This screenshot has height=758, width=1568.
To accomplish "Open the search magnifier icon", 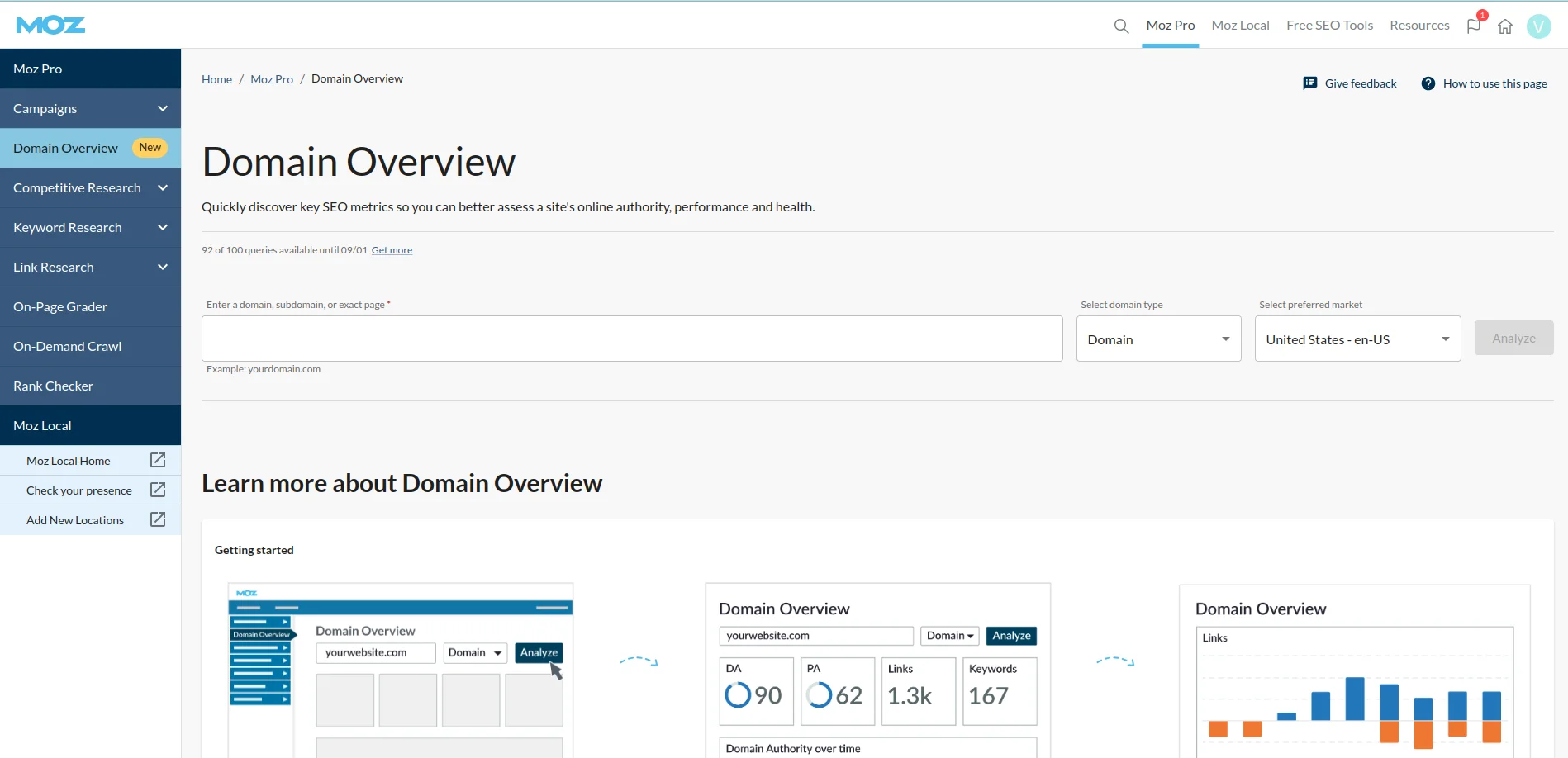I will (x=1121, y=26).
